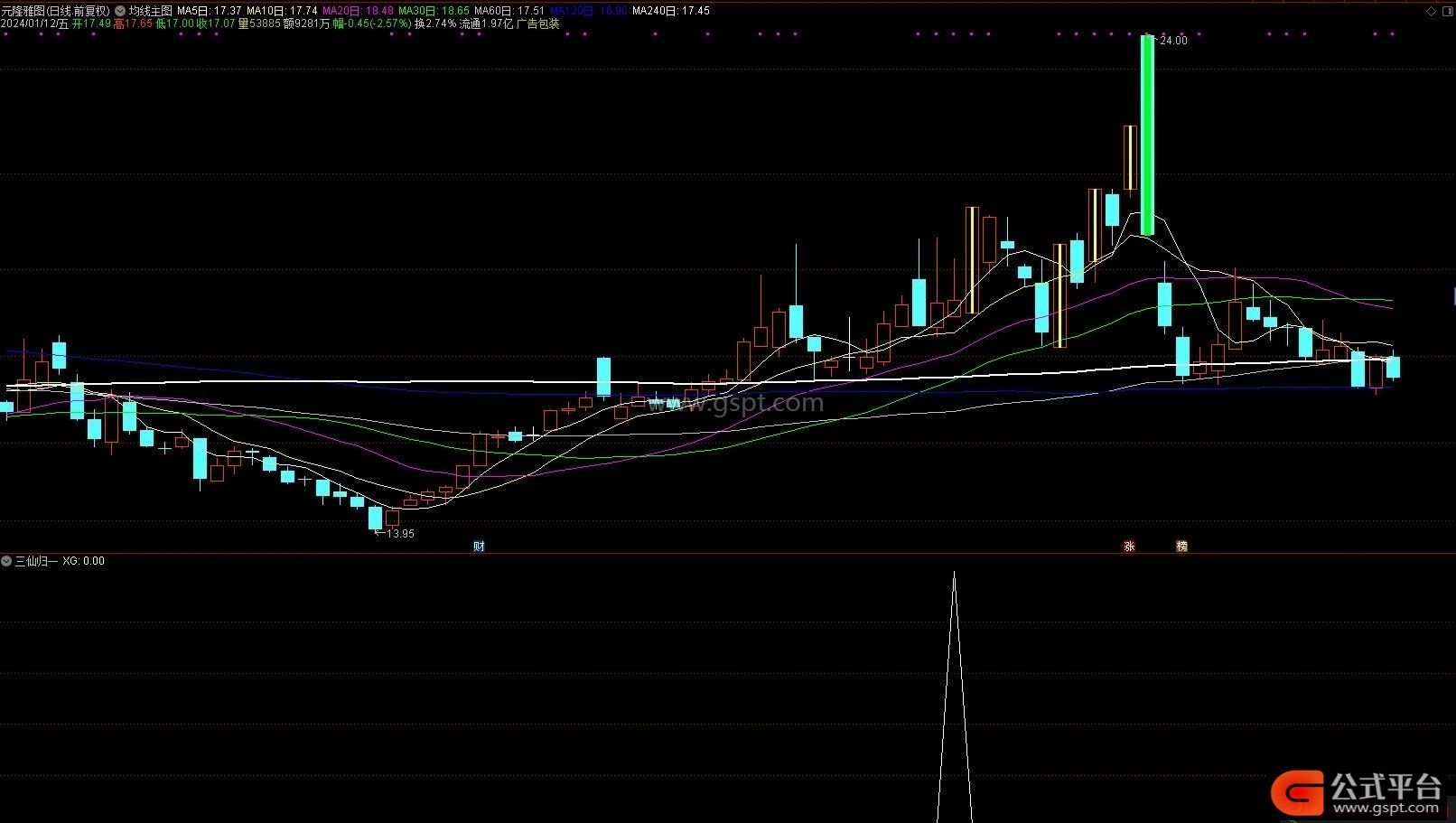Click the 13.95 low price label
Image resolution: width=1456 pixels, height=823 pixels.
(x=400, y=534)
